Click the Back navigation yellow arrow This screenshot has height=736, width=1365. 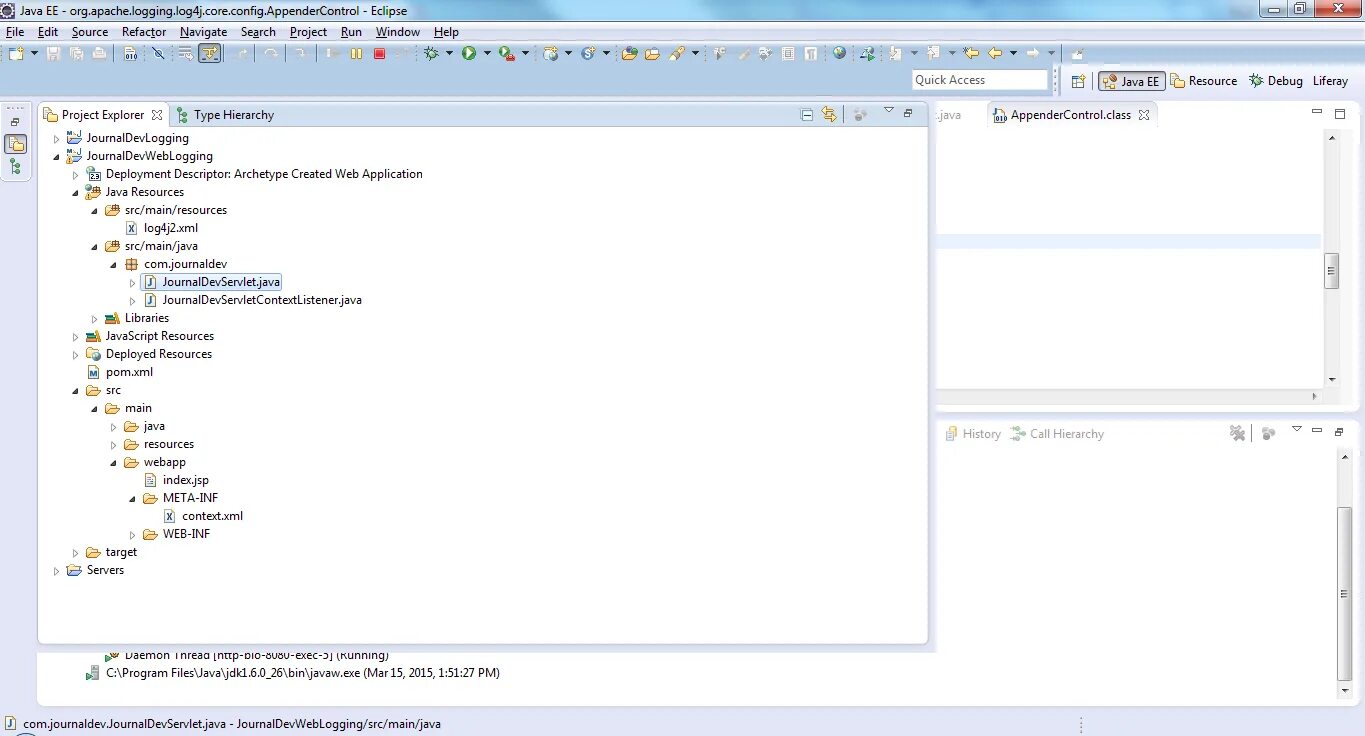pyautogui.click(x=995, y=53)
